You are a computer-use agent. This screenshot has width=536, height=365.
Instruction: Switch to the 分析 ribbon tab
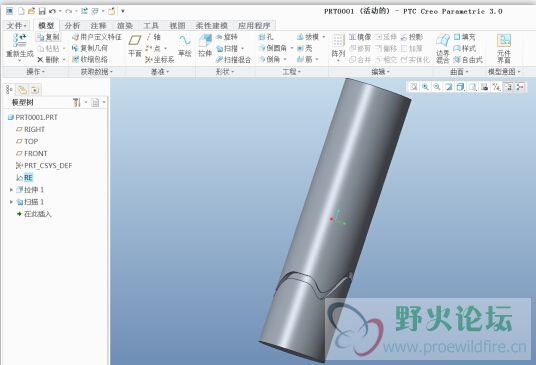coord(72,25)
